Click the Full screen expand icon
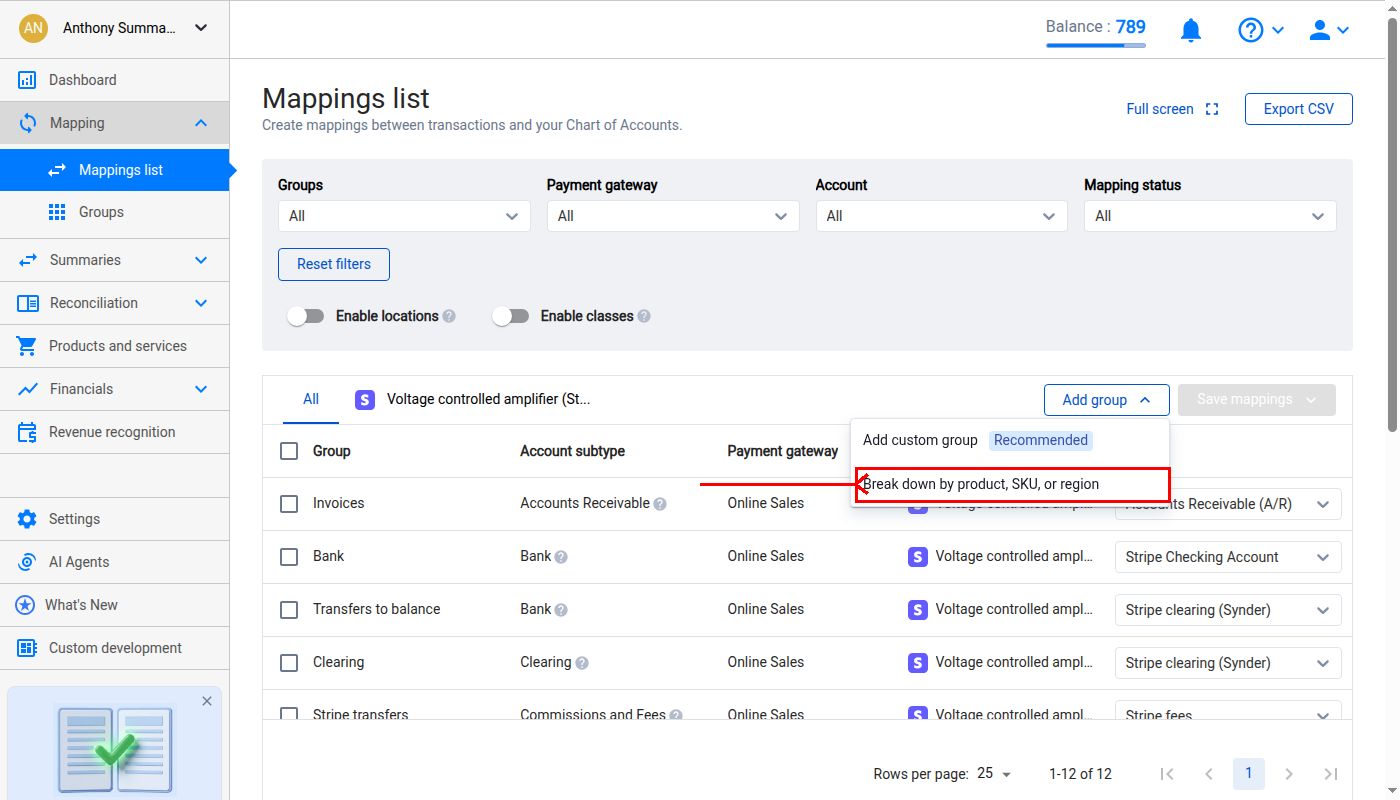The width and height of the screenshot is (1400, 800). pyautogui.click(x=1212, y=109)
